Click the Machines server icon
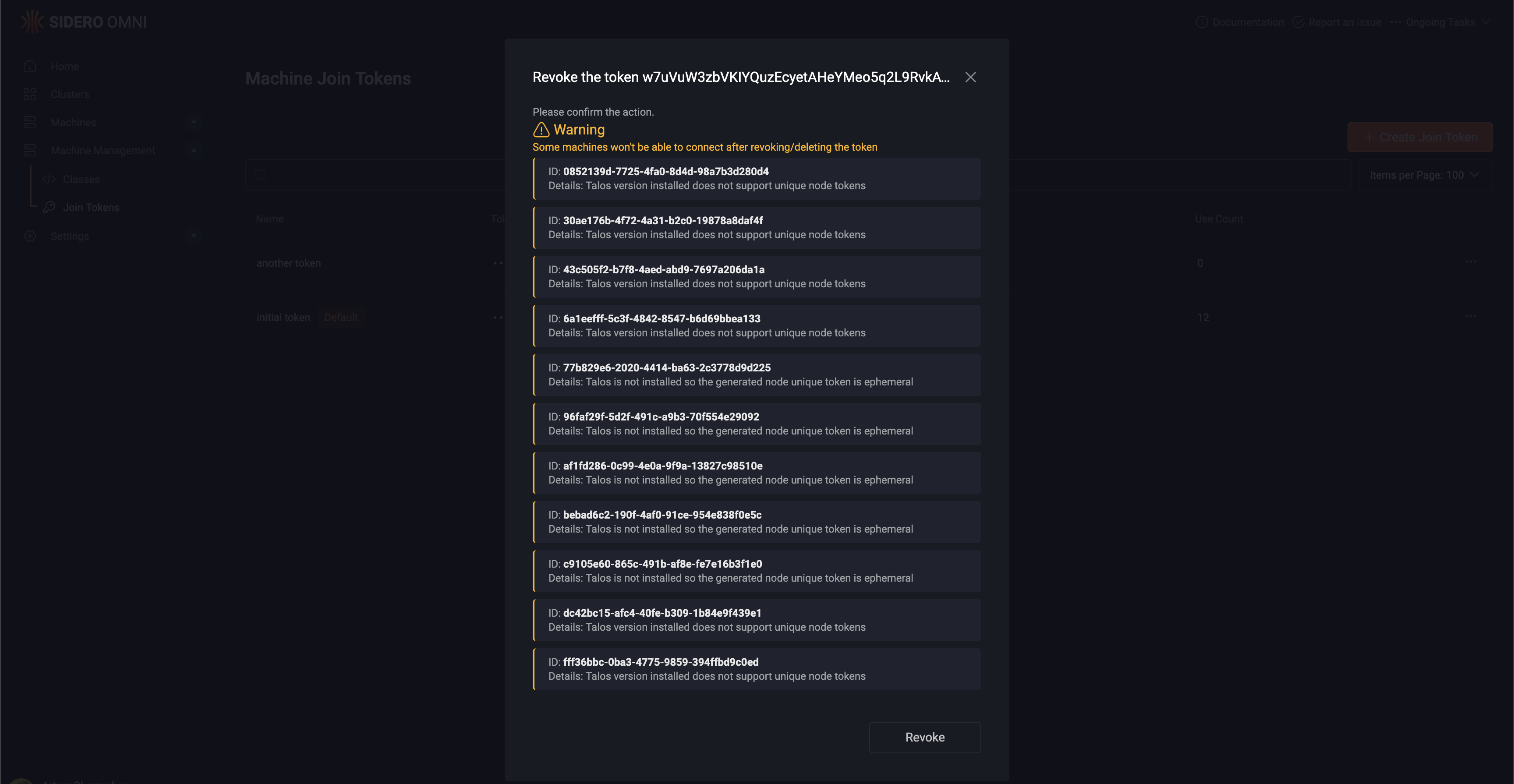The height and width of the screenshot is (784, 1514). click(x=30, y=122)
